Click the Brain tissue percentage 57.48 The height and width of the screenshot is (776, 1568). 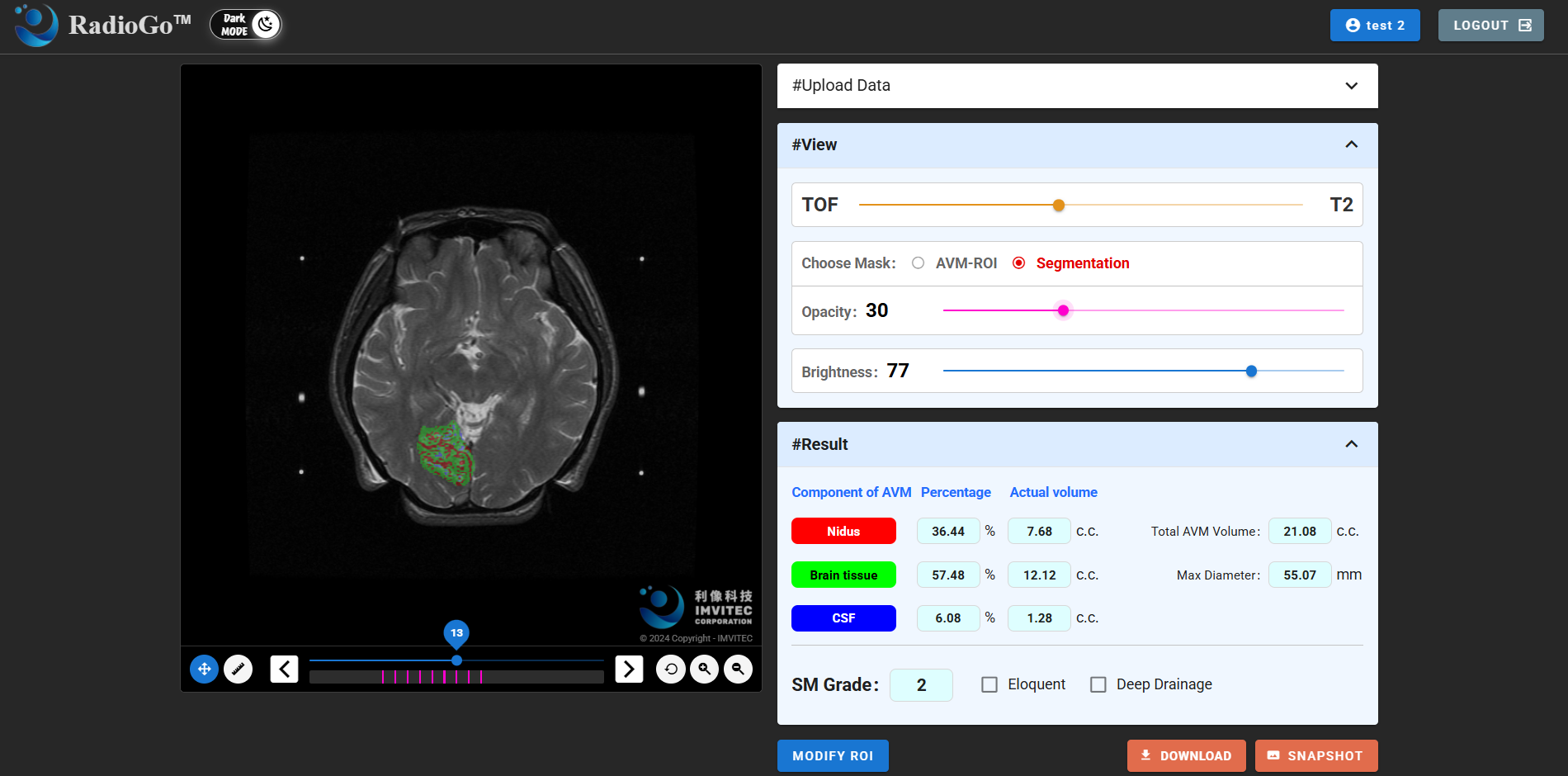pos(948,575)
